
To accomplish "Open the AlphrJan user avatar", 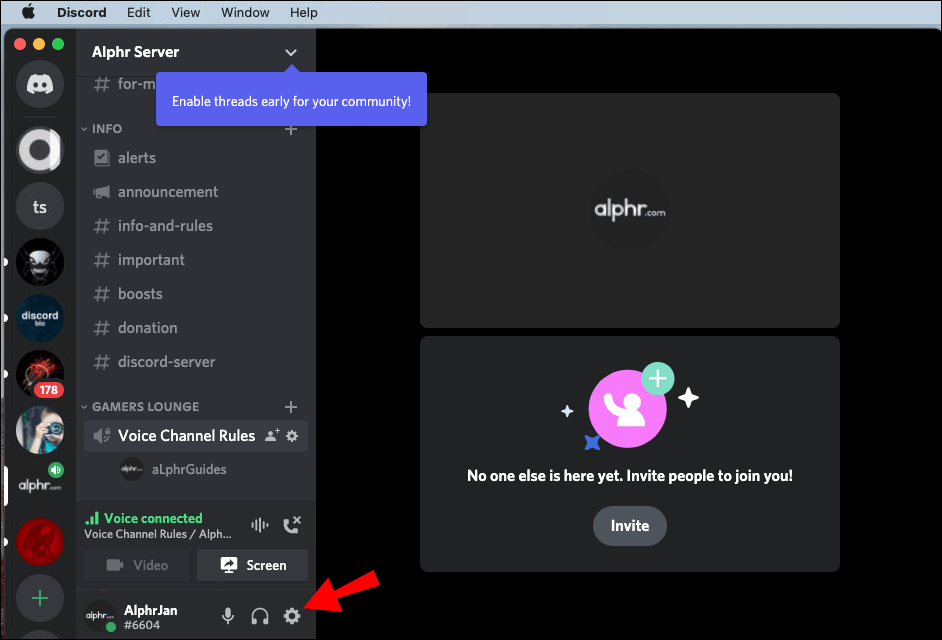I will coord(100,616).
